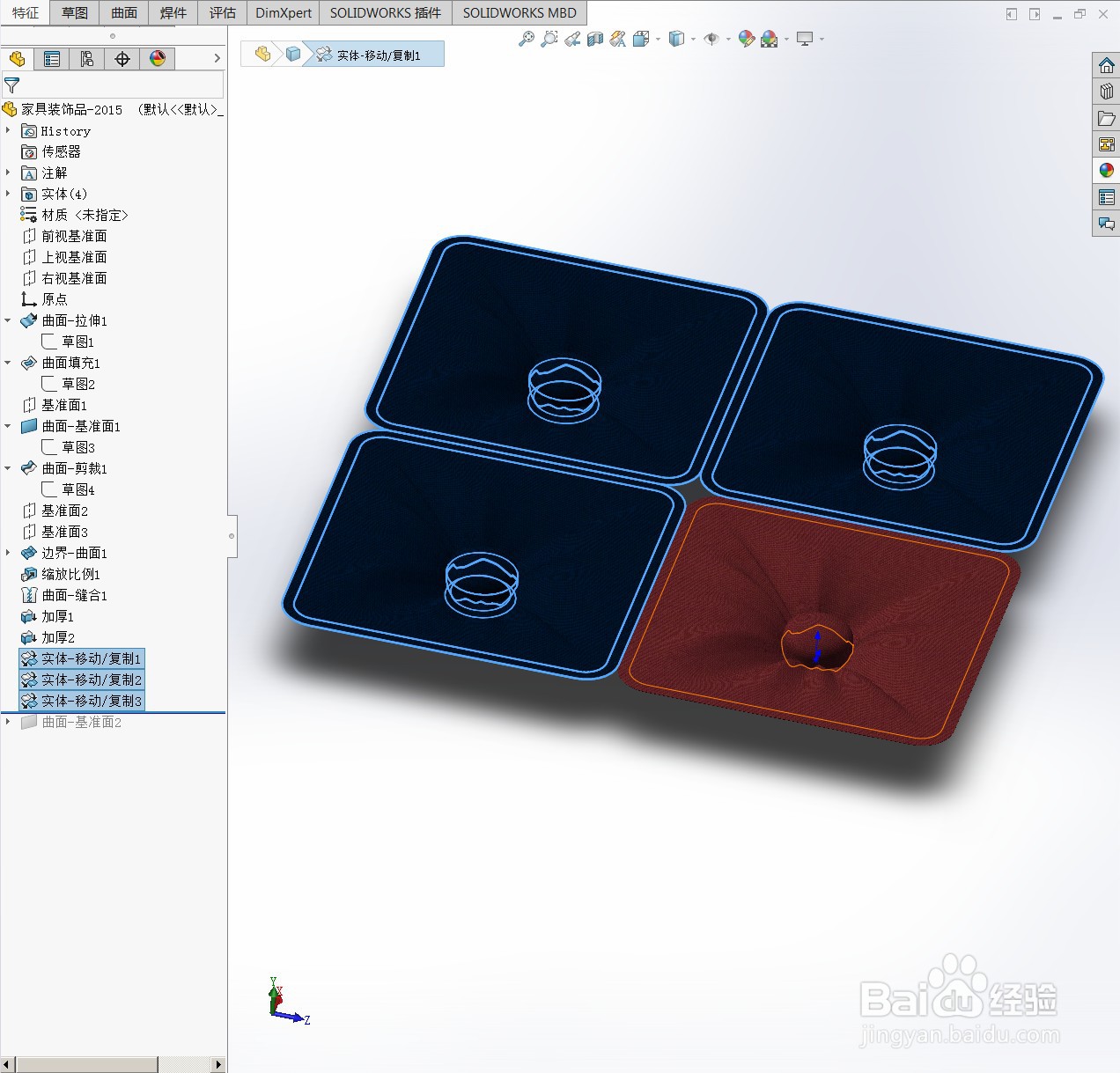Open Custom Properties task pane icon

click(1107, 197)
